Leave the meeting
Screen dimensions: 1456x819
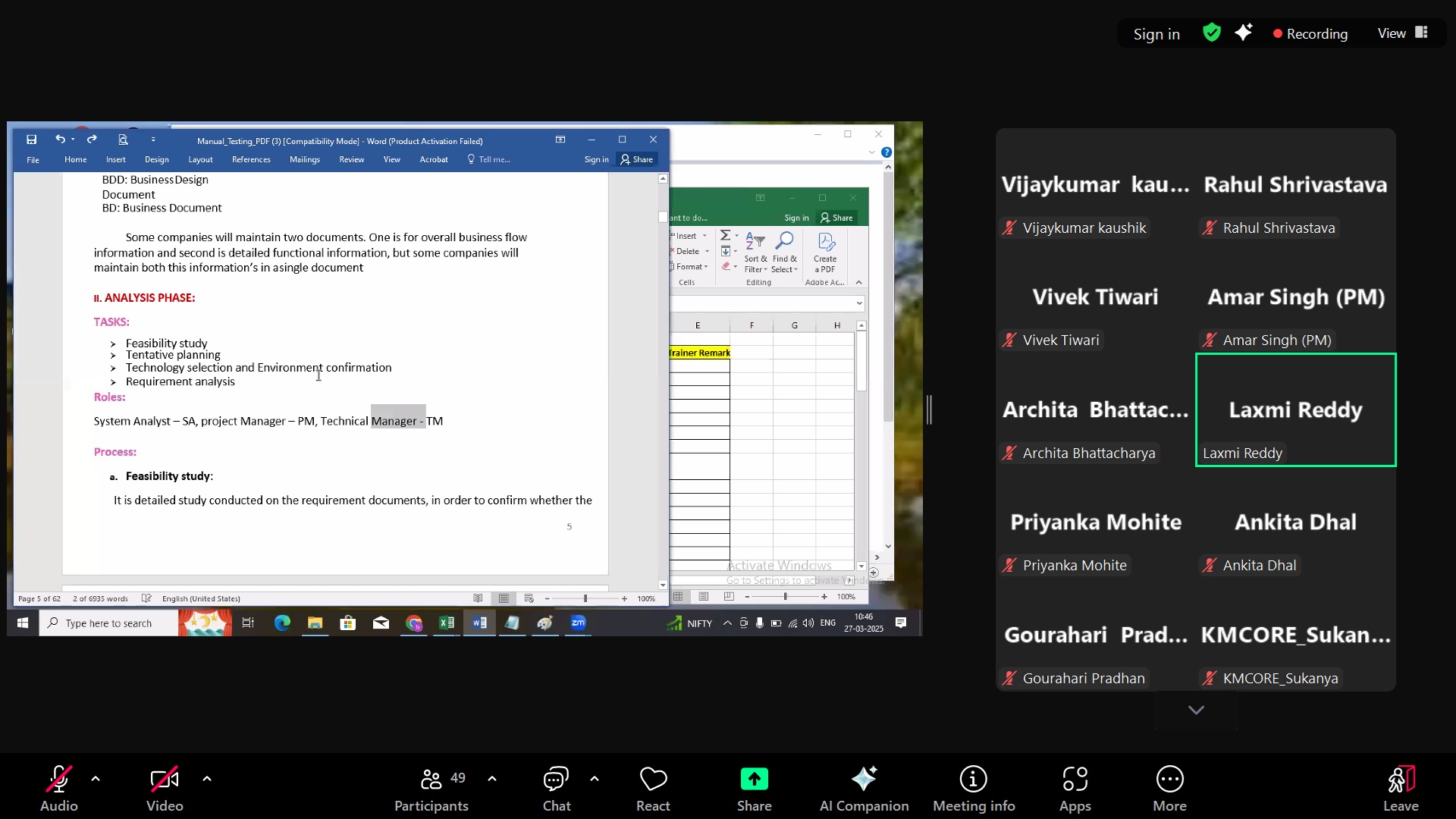coord(1400,789)
